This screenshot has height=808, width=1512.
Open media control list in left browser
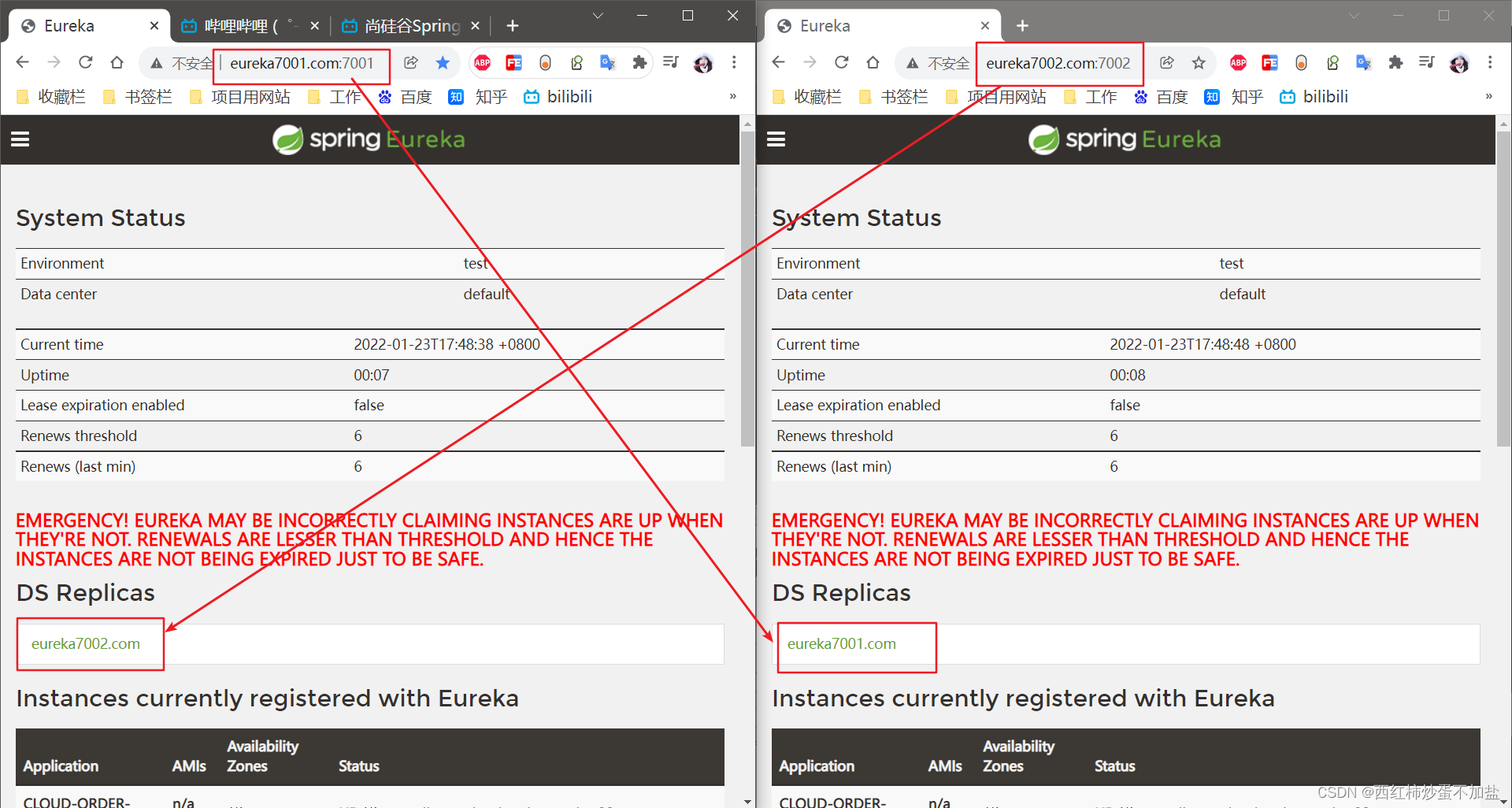point(671,62)
